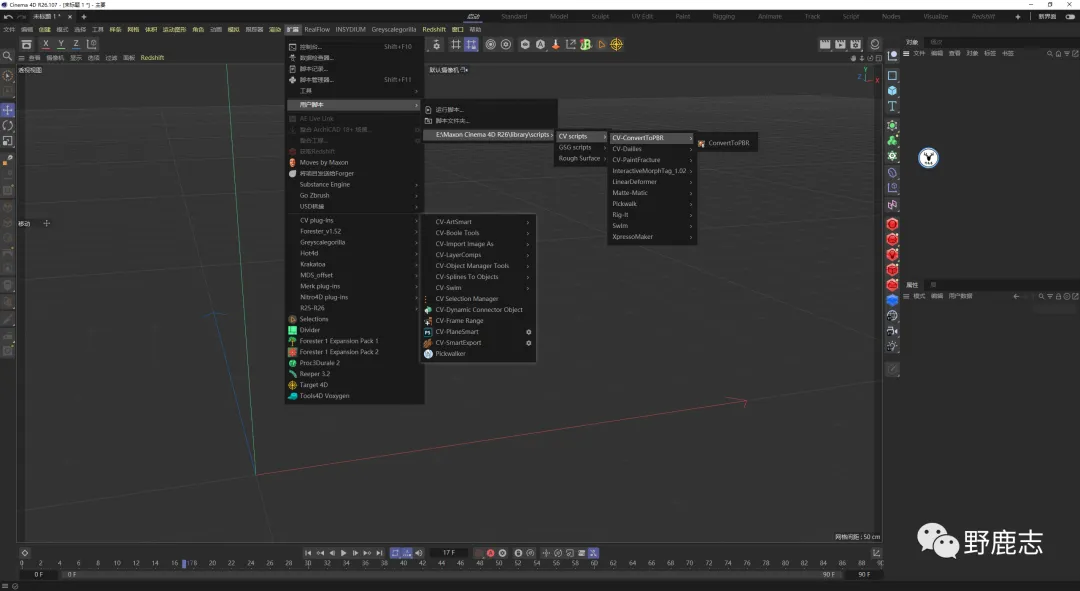The width and height of the screenshot is (1080, 591).
Task: Open CV-SmartExport settings gear
Action: 528,343
